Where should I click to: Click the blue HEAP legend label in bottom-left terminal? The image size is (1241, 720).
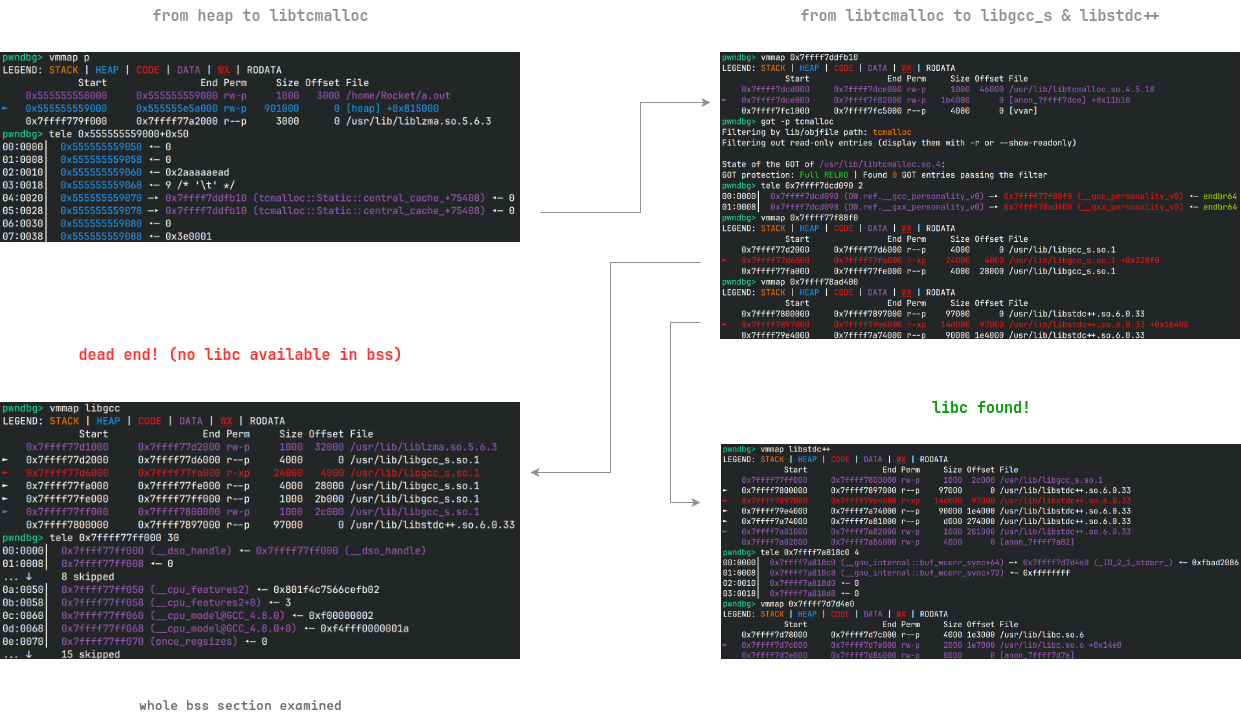point(108,421)
